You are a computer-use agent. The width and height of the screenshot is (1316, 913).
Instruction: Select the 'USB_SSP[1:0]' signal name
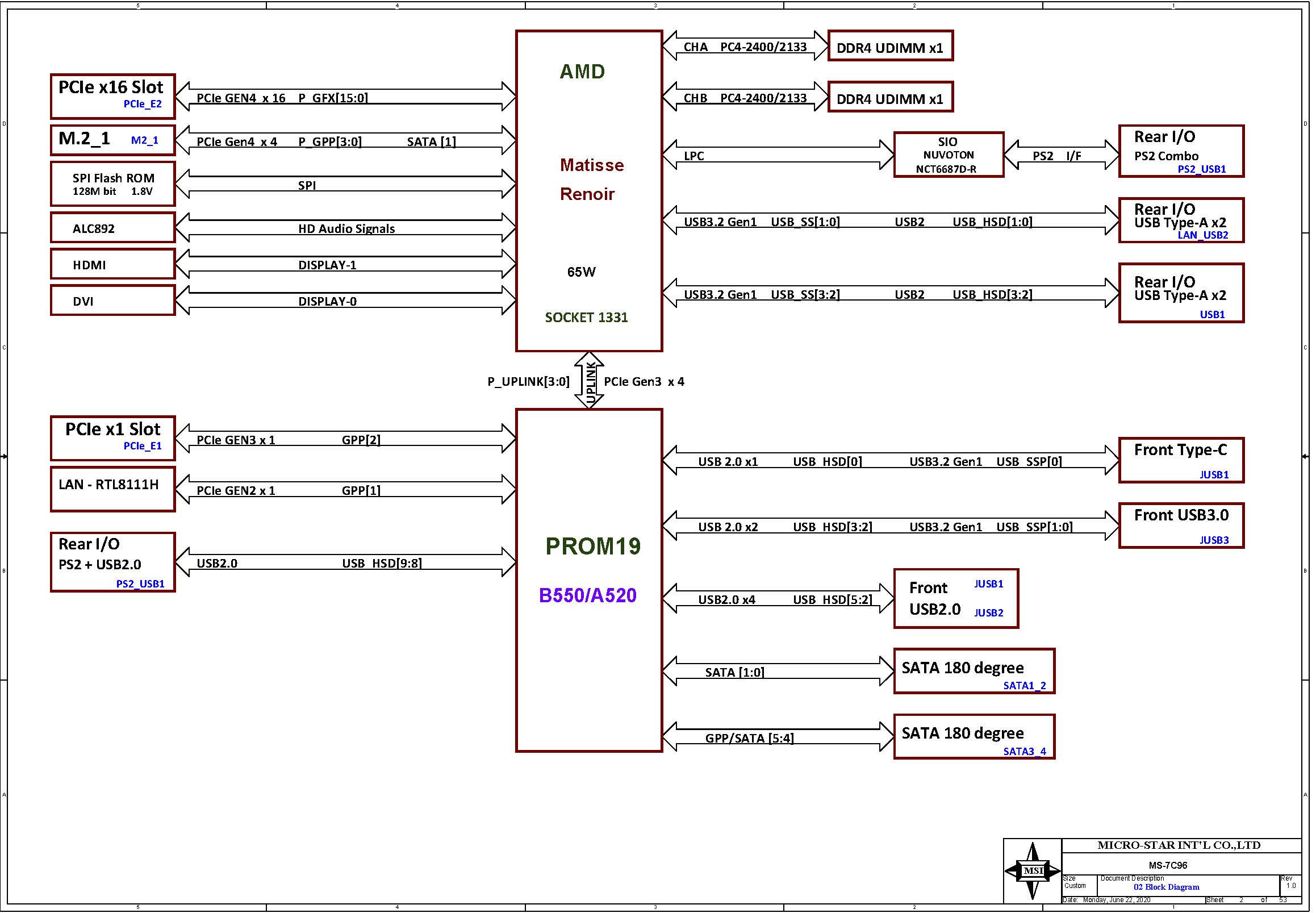(1034, 527)
